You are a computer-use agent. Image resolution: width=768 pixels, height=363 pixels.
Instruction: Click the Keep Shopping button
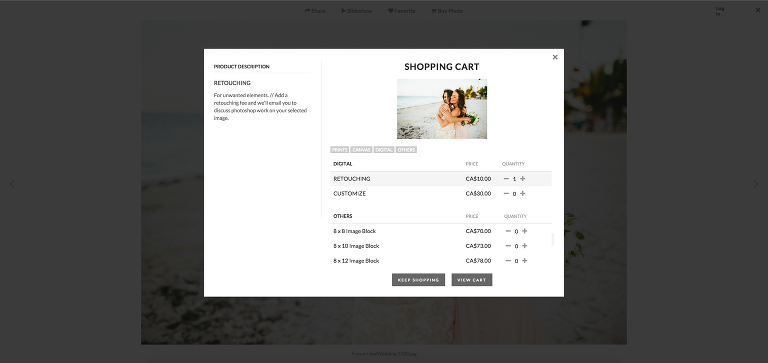[x=418, y=280]
